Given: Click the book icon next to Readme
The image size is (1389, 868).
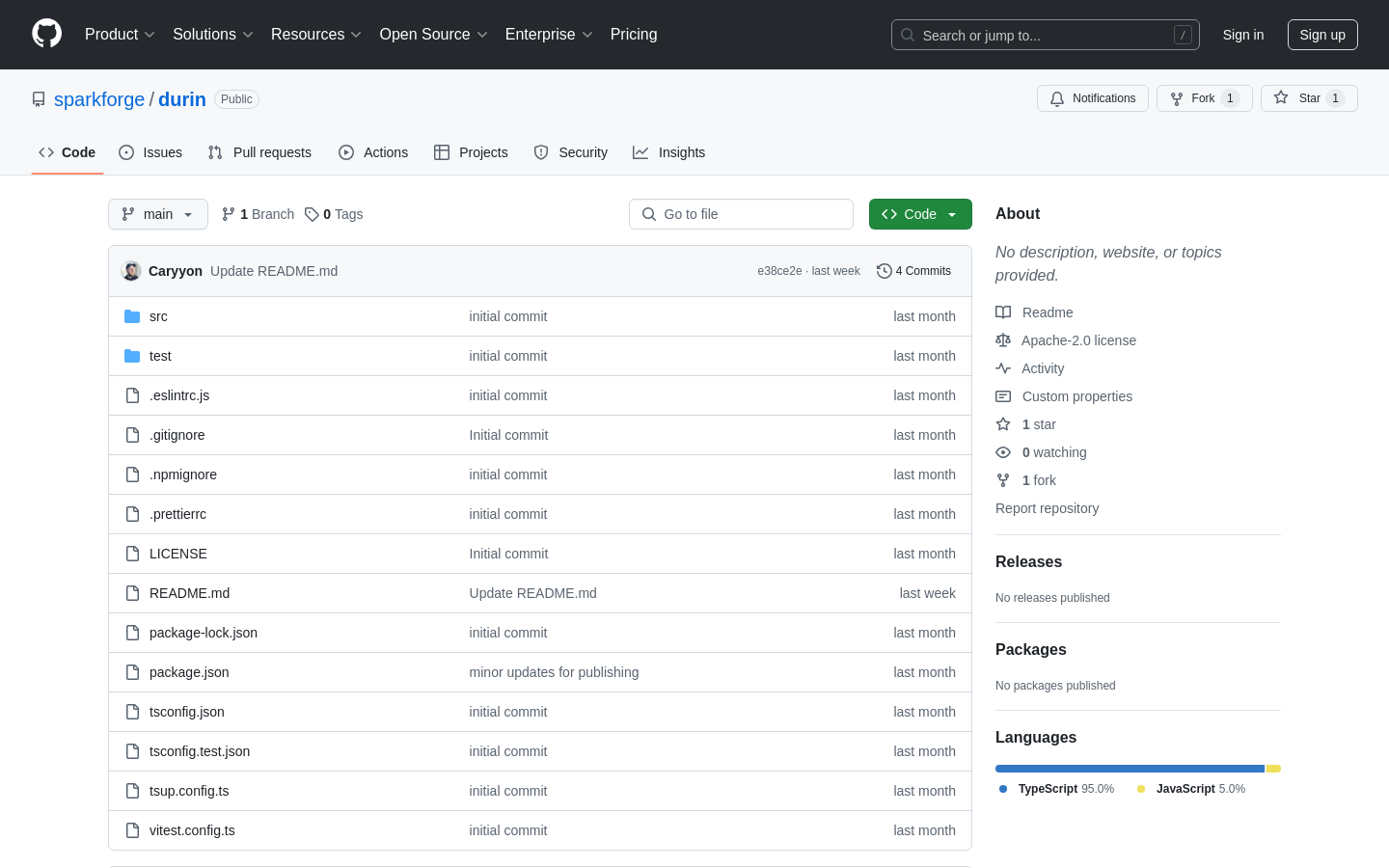Looking at the screenshot, I should 1003,312.
